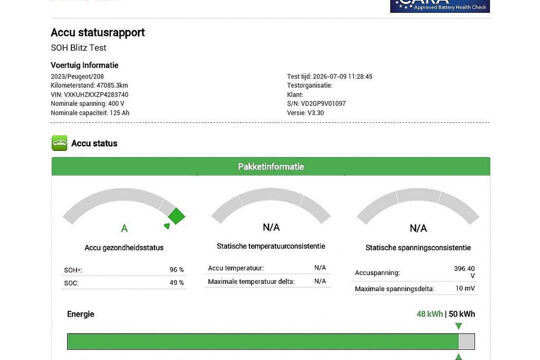Click the SOC 49 % value row
540x360 pixels.
(x=124, y=283)
